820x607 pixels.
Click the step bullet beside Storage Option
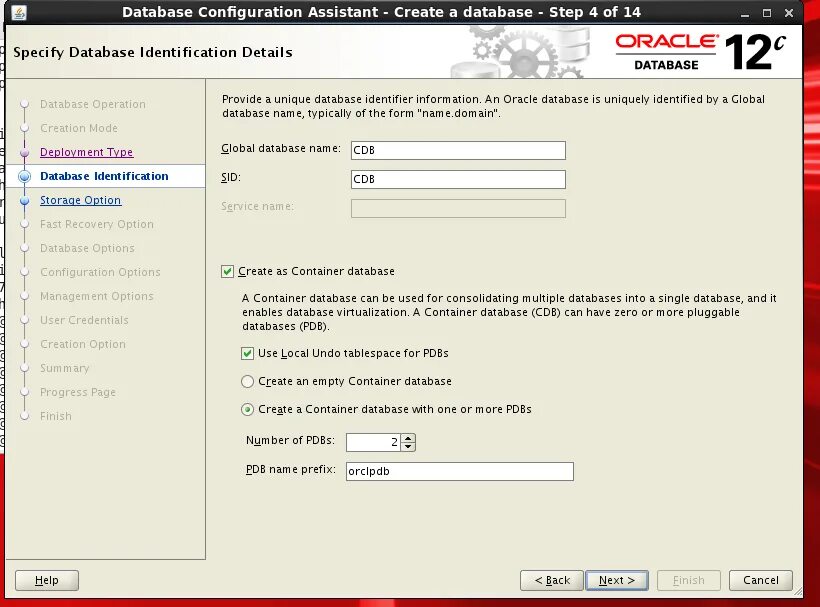tap(24, 200)
